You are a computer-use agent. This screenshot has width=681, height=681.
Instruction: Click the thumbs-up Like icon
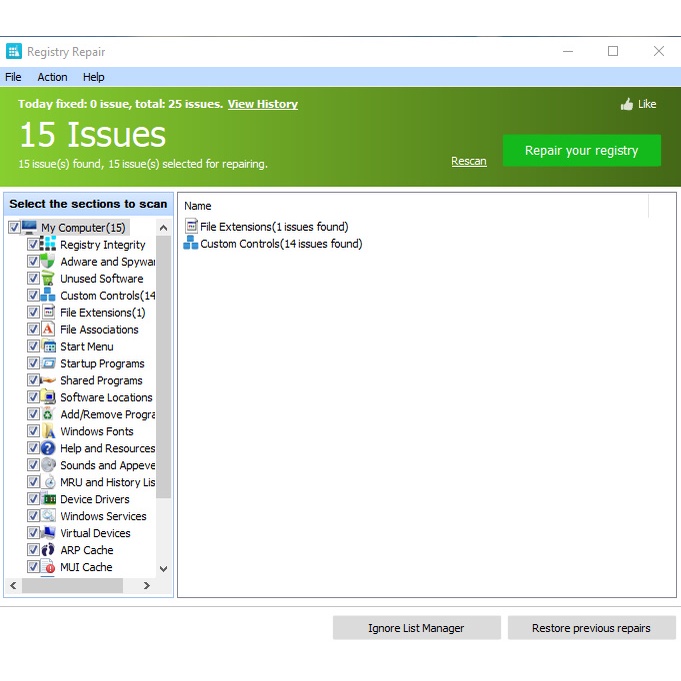[627, 104]
